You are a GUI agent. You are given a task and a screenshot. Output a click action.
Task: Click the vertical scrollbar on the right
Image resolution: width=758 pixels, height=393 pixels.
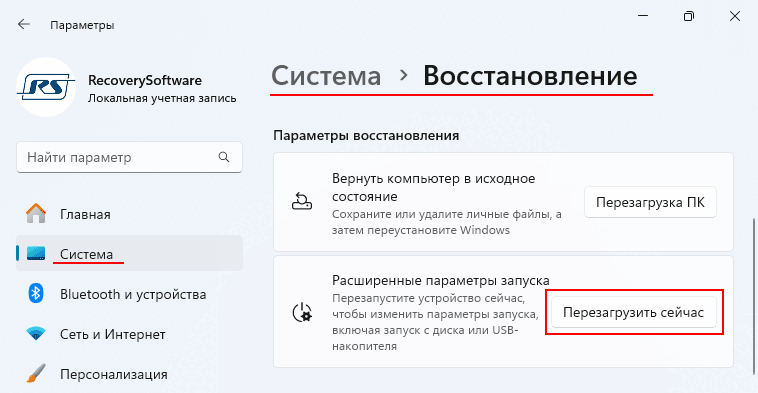pos(753,296)
